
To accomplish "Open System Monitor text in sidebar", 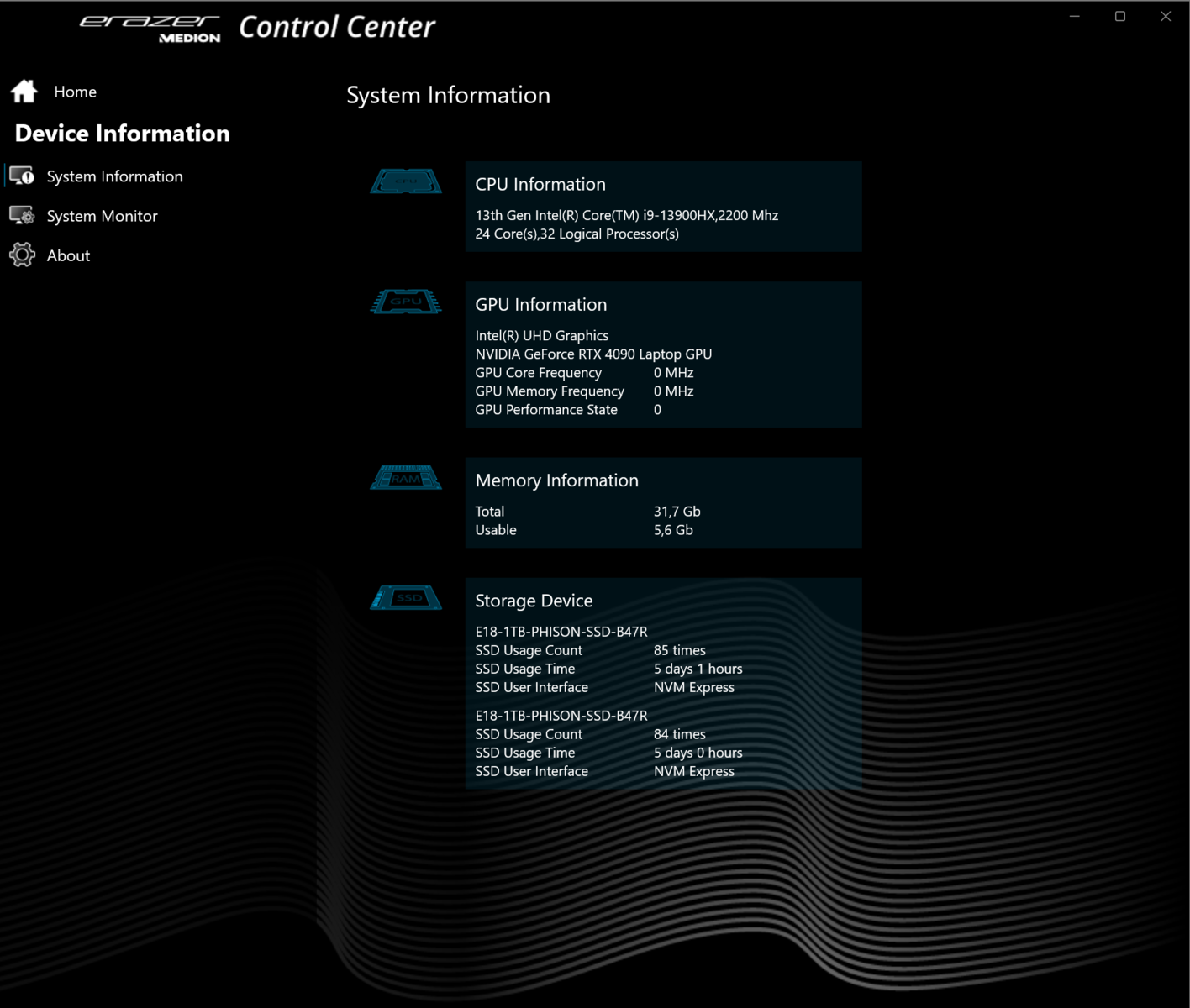I will tap(102, 216).
